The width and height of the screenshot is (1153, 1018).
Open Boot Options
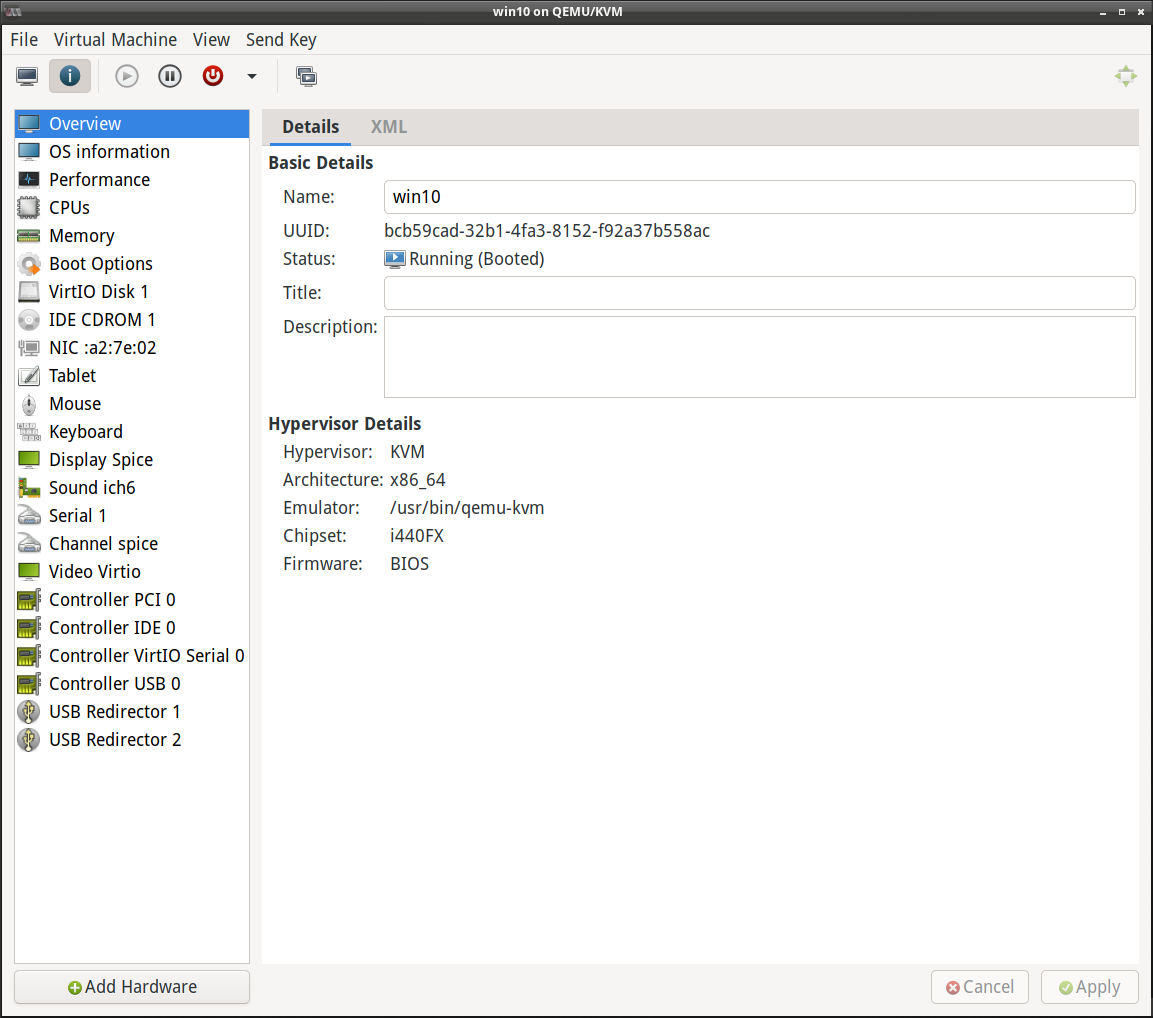(132, 263)
